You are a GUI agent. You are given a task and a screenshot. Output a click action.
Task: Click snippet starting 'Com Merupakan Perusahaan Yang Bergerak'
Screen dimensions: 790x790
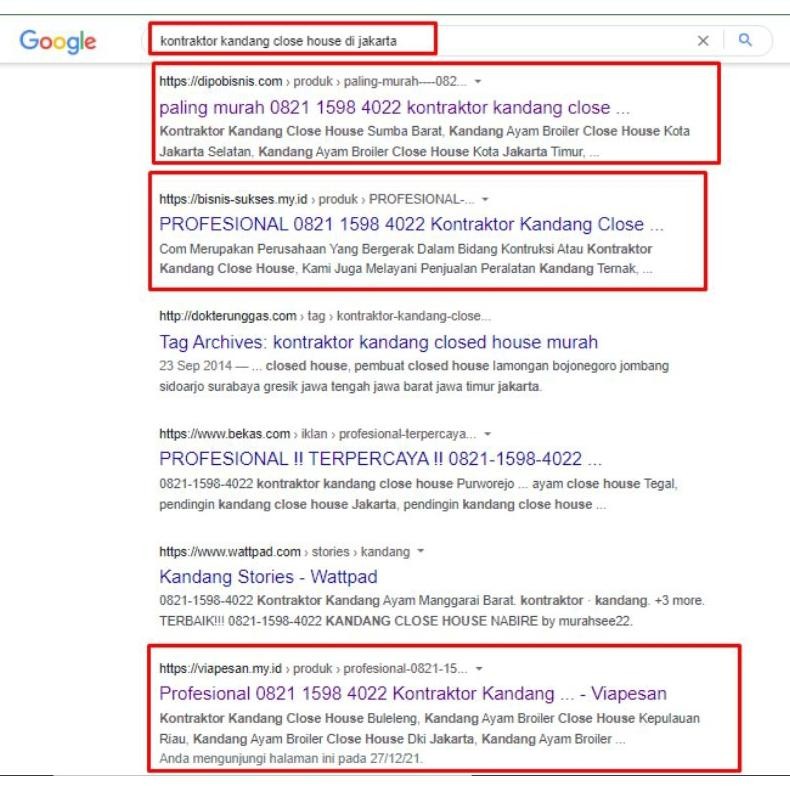pos(406,259)
